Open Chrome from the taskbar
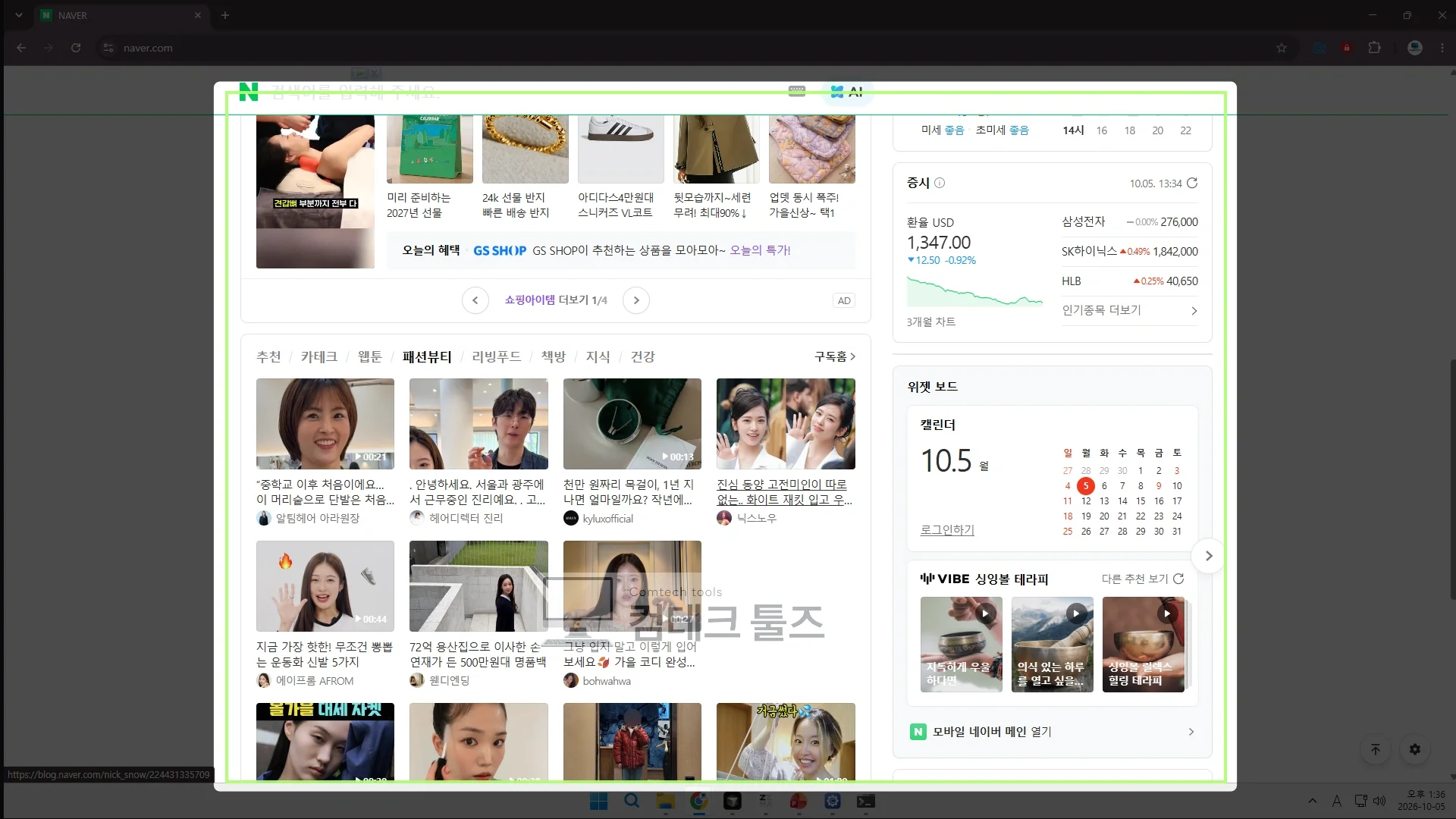Image resolution: width=1456 pixels, height=819 pixels. coord(698,801)
